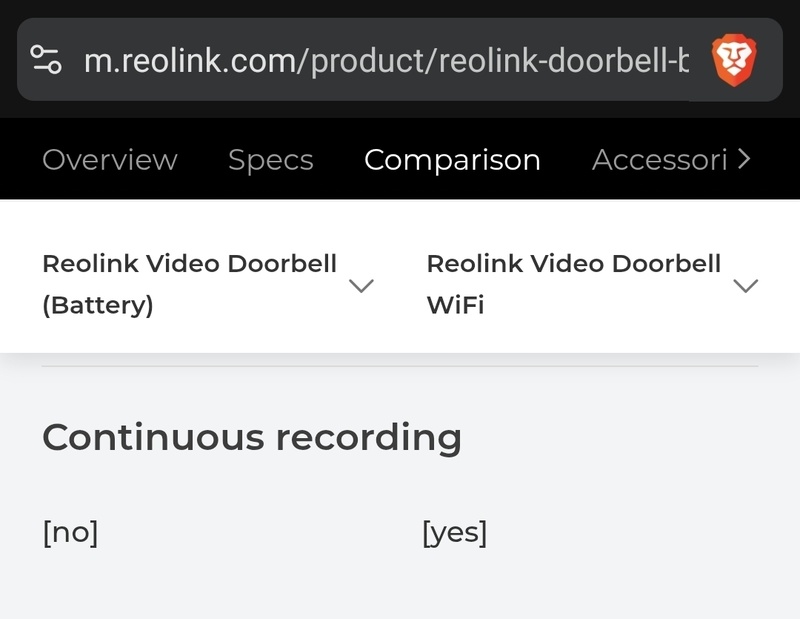800x619 pixels.
Task: Switch to the Overview tab
Action: [110, 160]
